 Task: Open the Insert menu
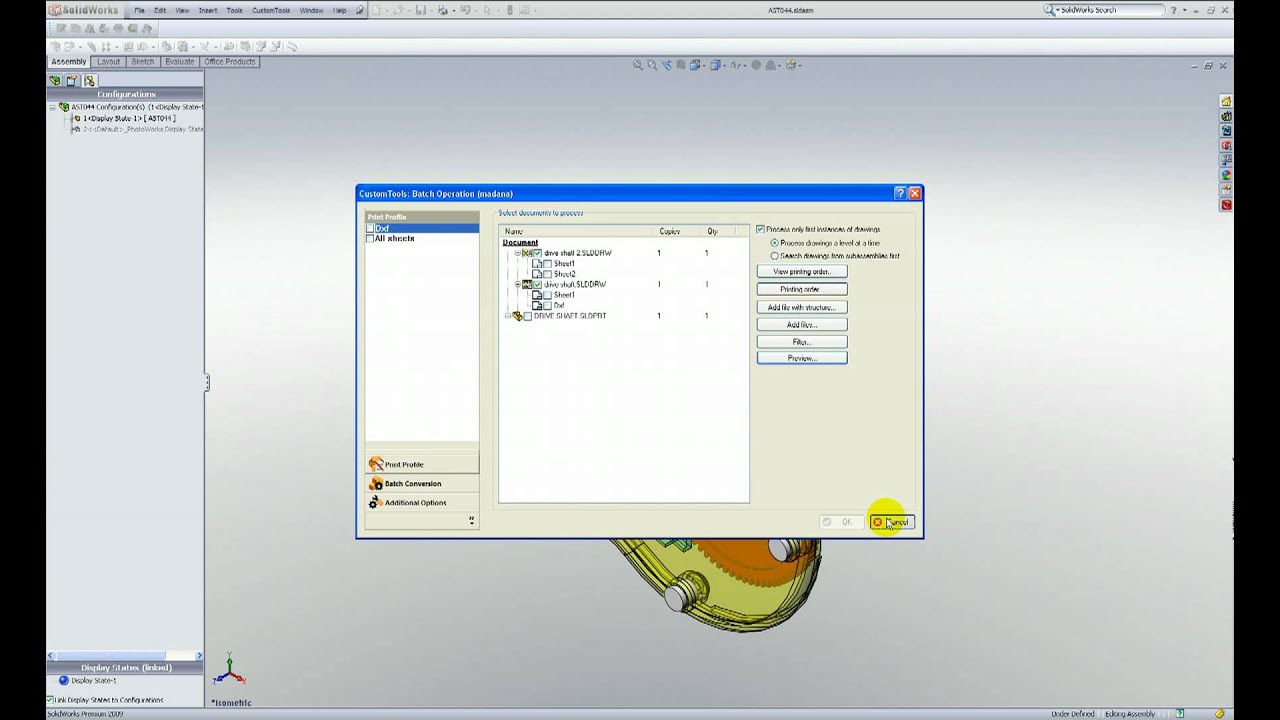pos(207,10)
